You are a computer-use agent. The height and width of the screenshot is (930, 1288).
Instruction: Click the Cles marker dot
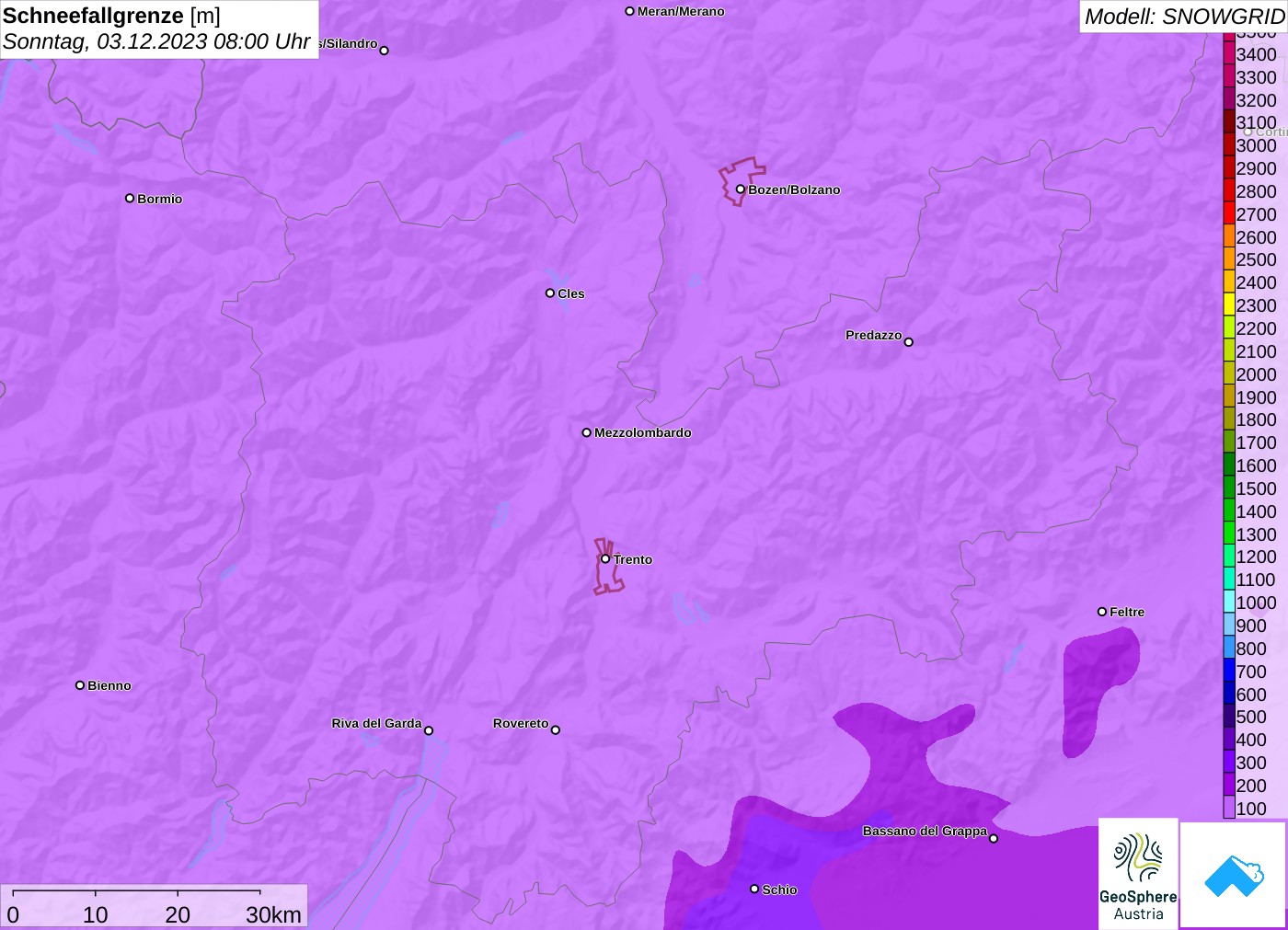pos(550,293)
